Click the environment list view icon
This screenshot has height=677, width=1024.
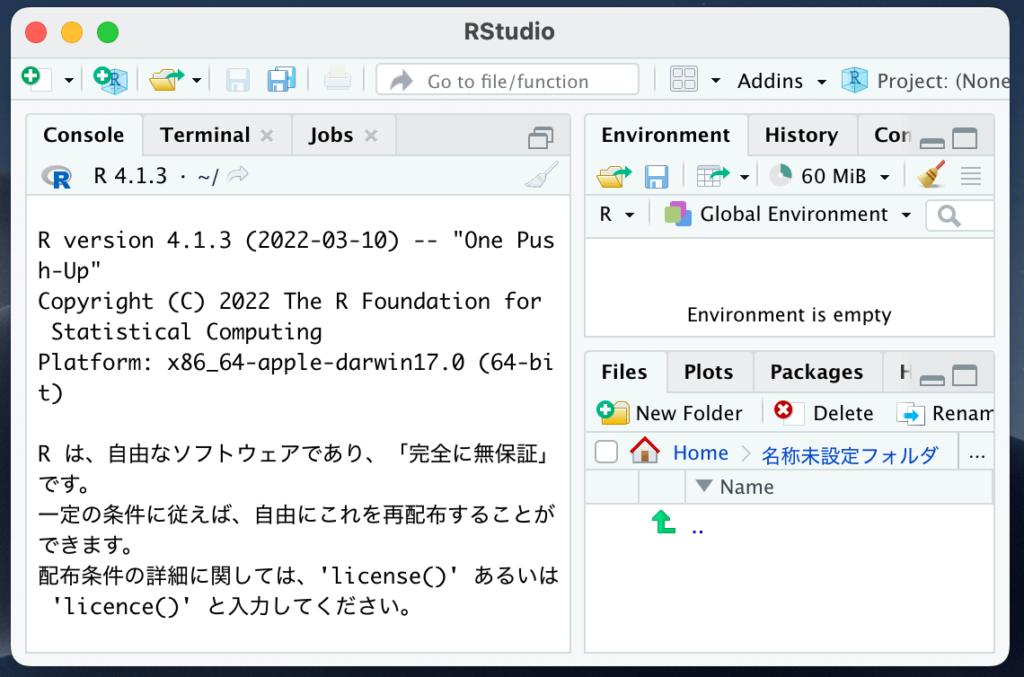pos(971,176)
